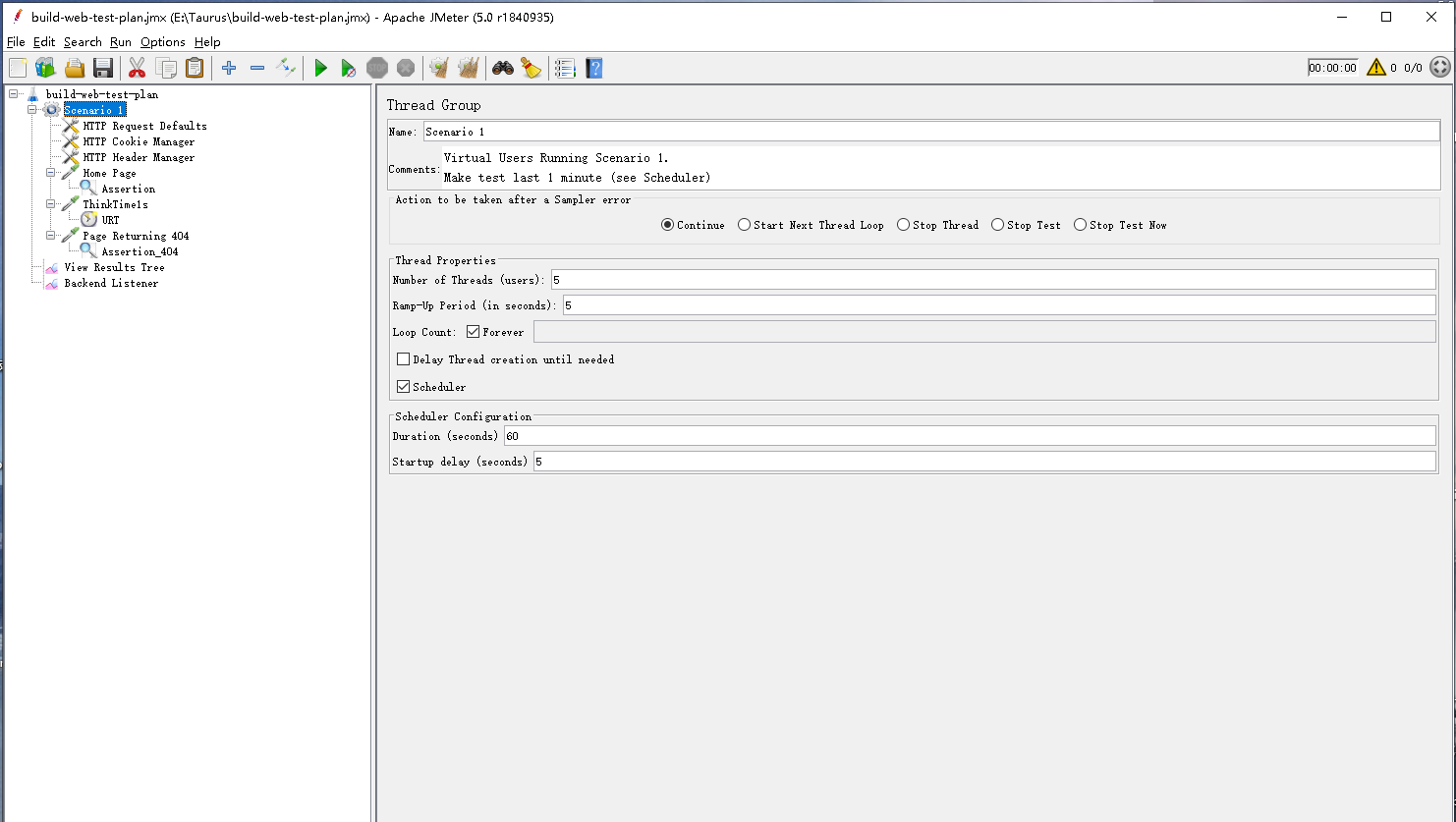Click the round thread status icon at the toolbar's right end

[x=1440, y=67]
